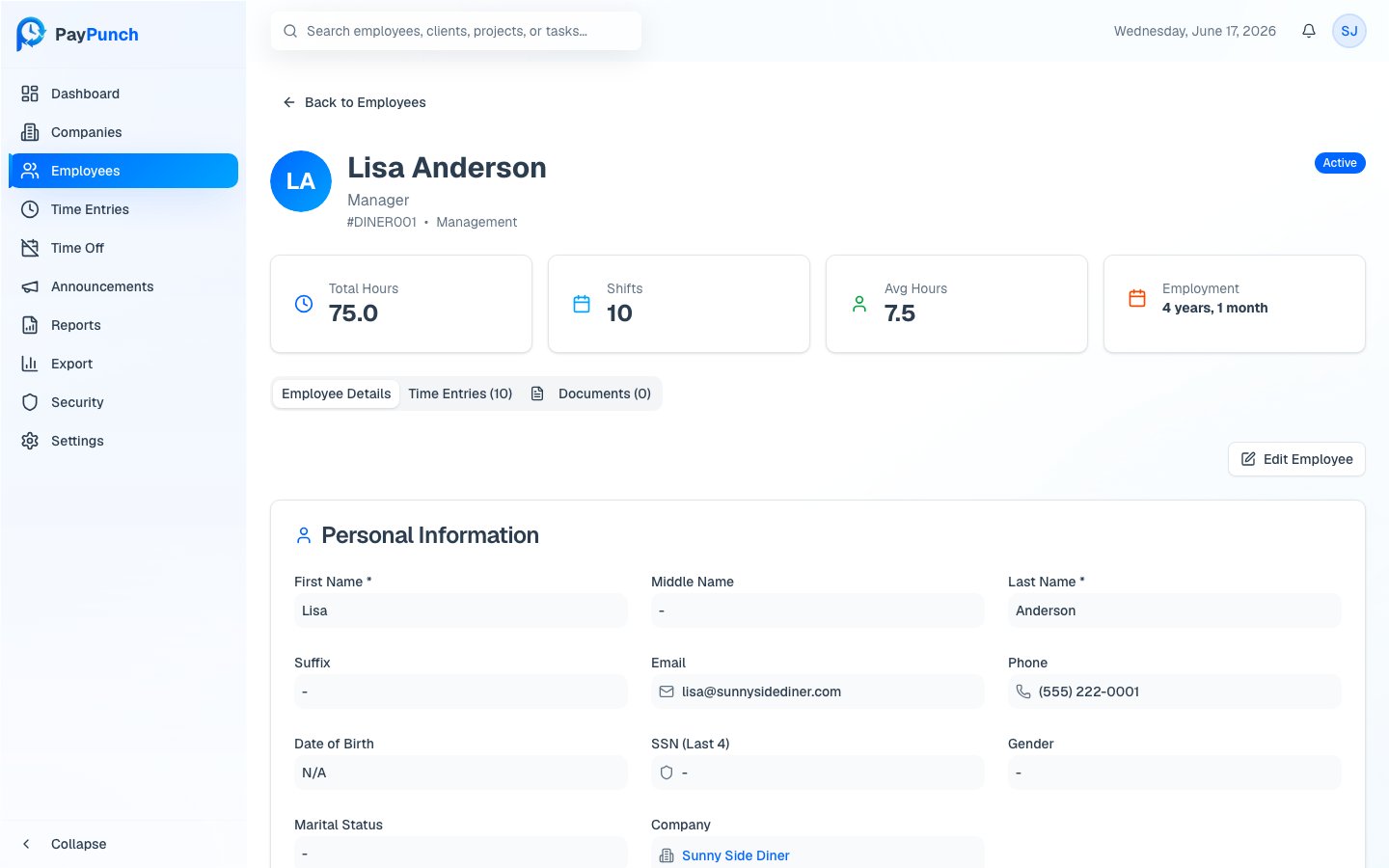Click the phone number (555) 222-0001

[x=1089, y=692]
